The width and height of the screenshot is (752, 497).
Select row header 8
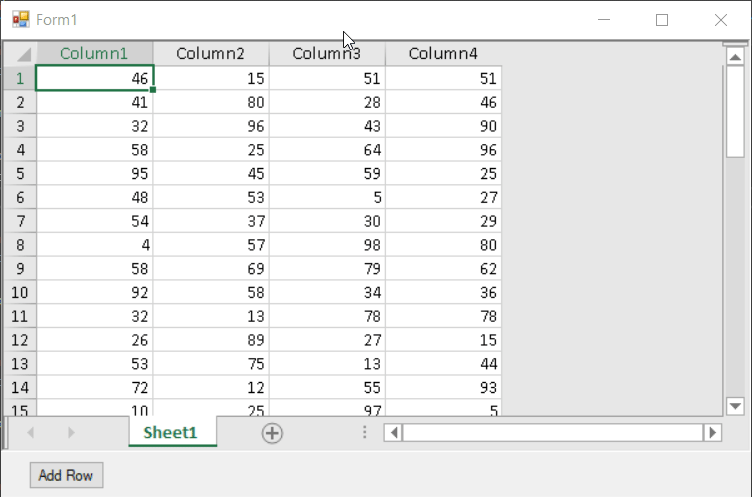click(20, 245)
